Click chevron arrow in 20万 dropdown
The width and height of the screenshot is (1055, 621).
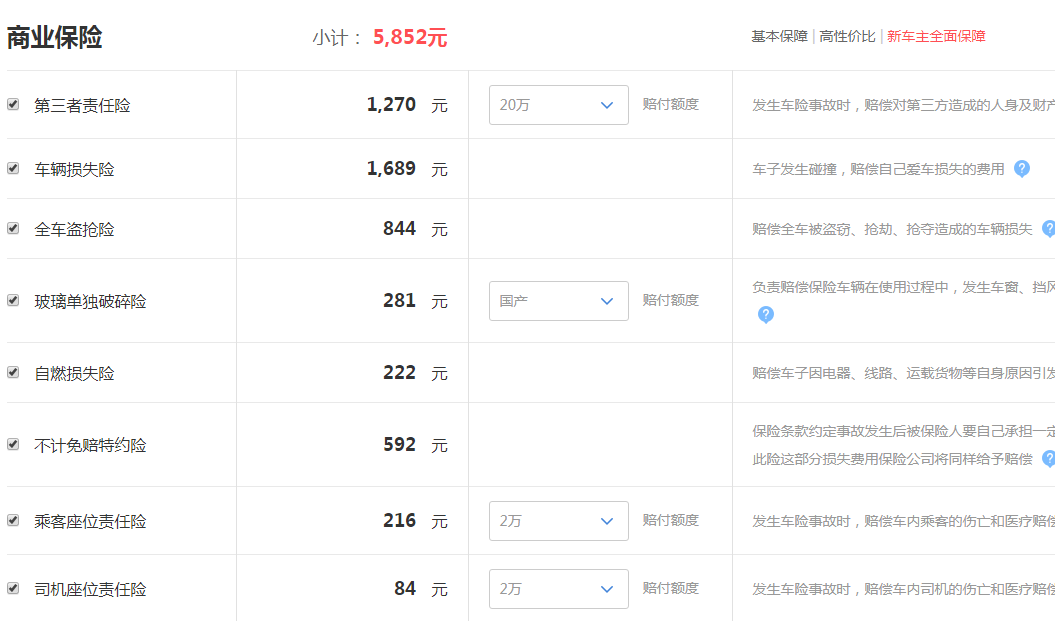click(x=607, y=105)
